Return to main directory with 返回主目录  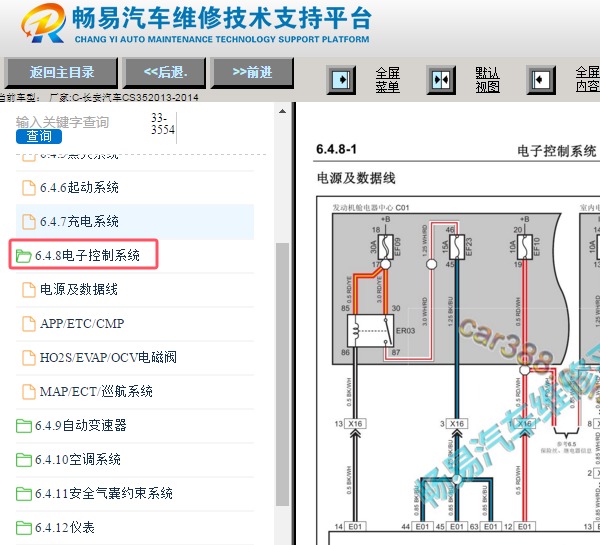tap(61, 72)
